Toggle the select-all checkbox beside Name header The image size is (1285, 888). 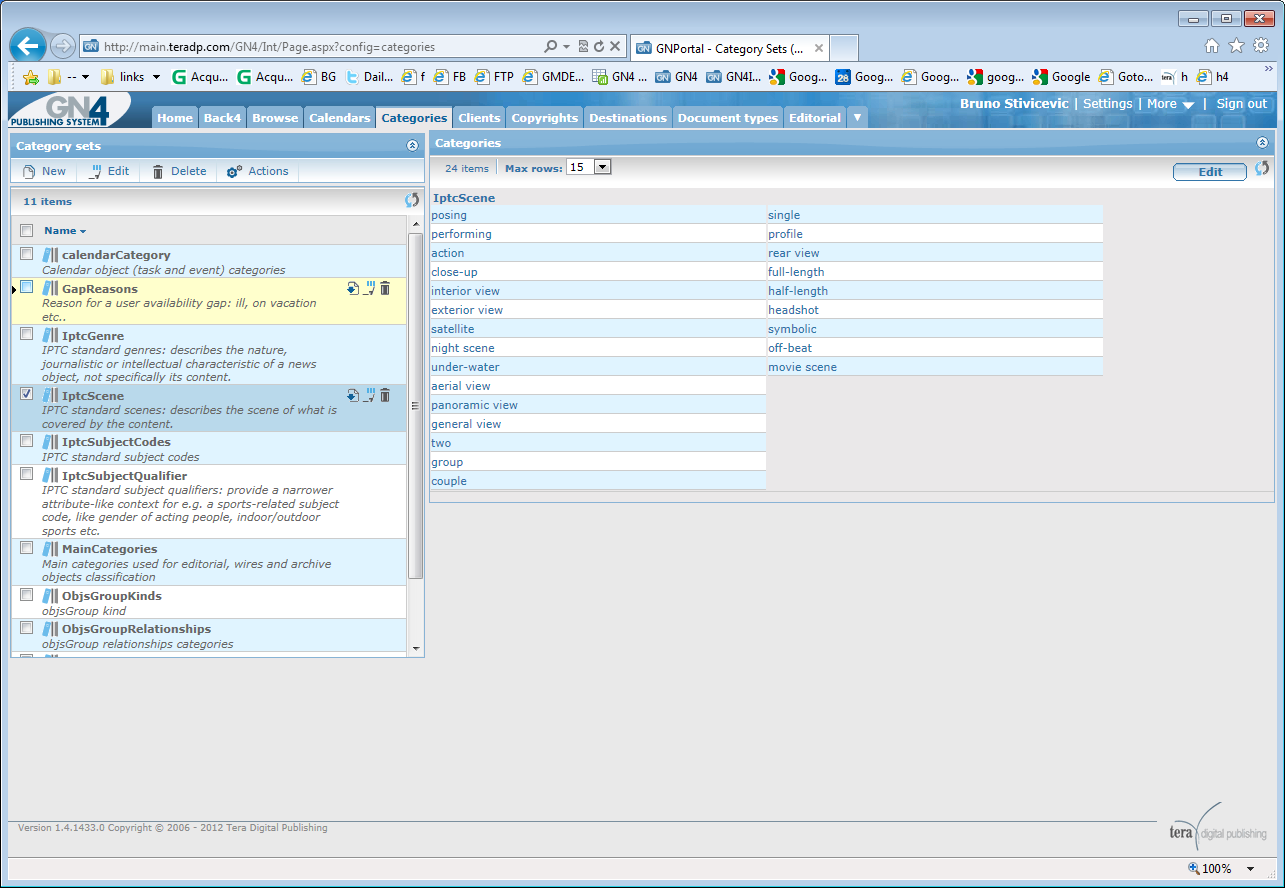click(x=27, y=230)
